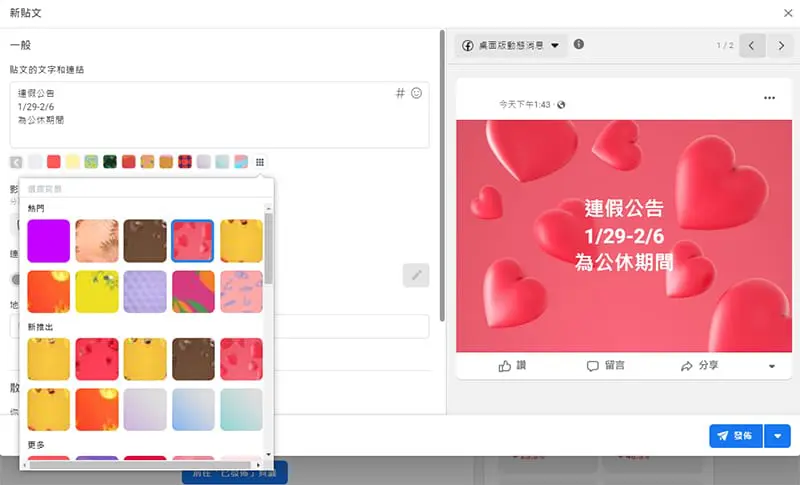The width and height of the screenshot is (800, 485).
Task: Open the three-dot menu on post preview
Action: (769, 98)
